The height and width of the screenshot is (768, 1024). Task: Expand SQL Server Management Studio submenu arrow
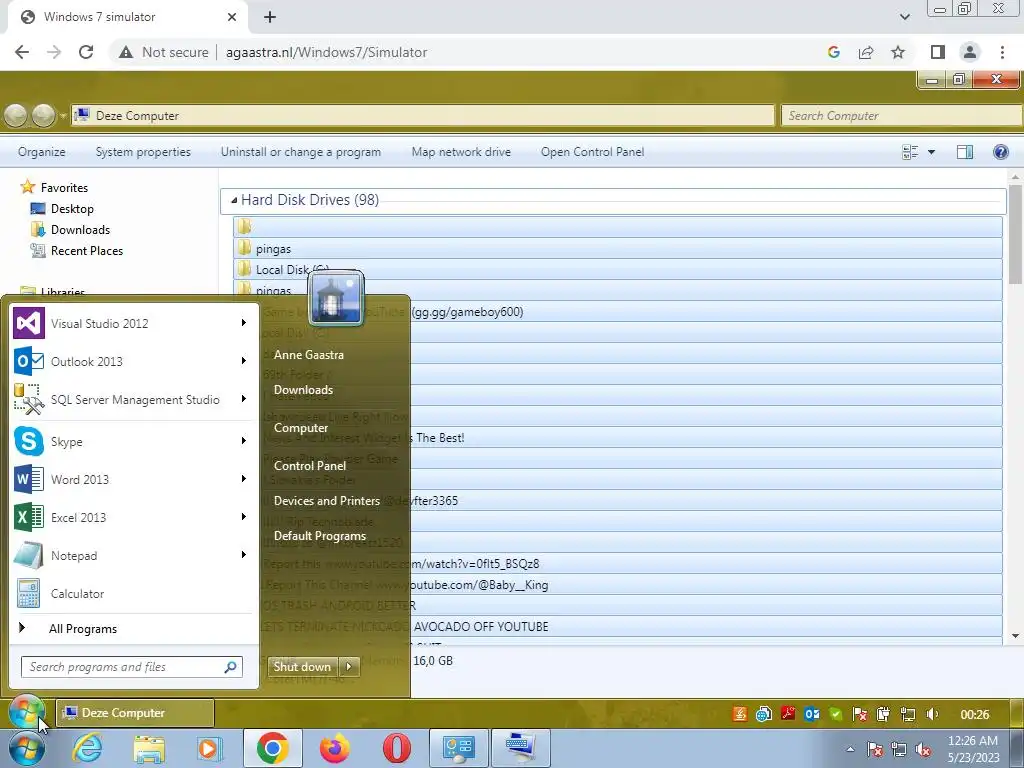[x=244, y=398]
